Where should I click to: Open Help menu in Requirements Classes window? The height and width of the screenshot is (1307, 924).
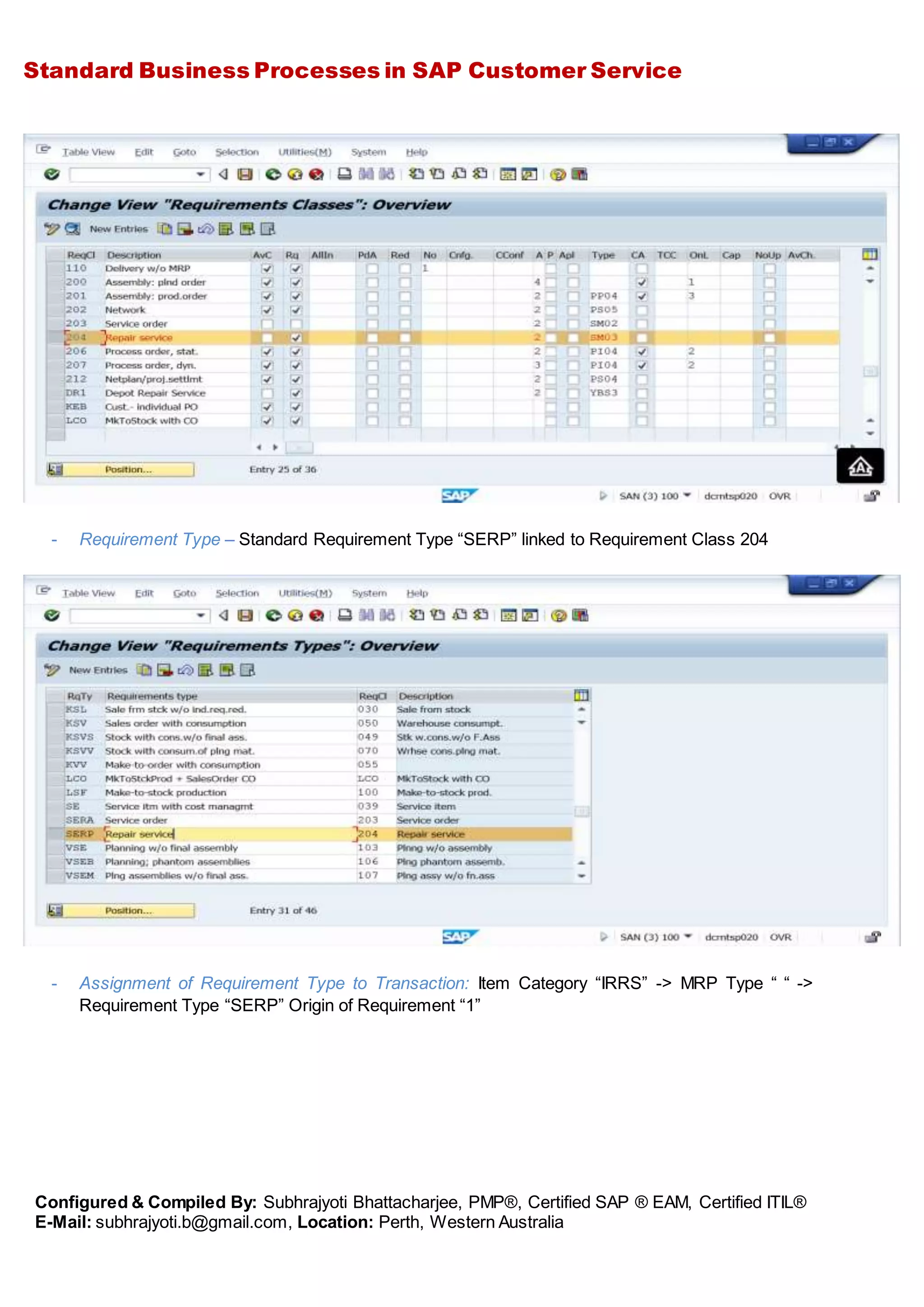click(416, 152)
